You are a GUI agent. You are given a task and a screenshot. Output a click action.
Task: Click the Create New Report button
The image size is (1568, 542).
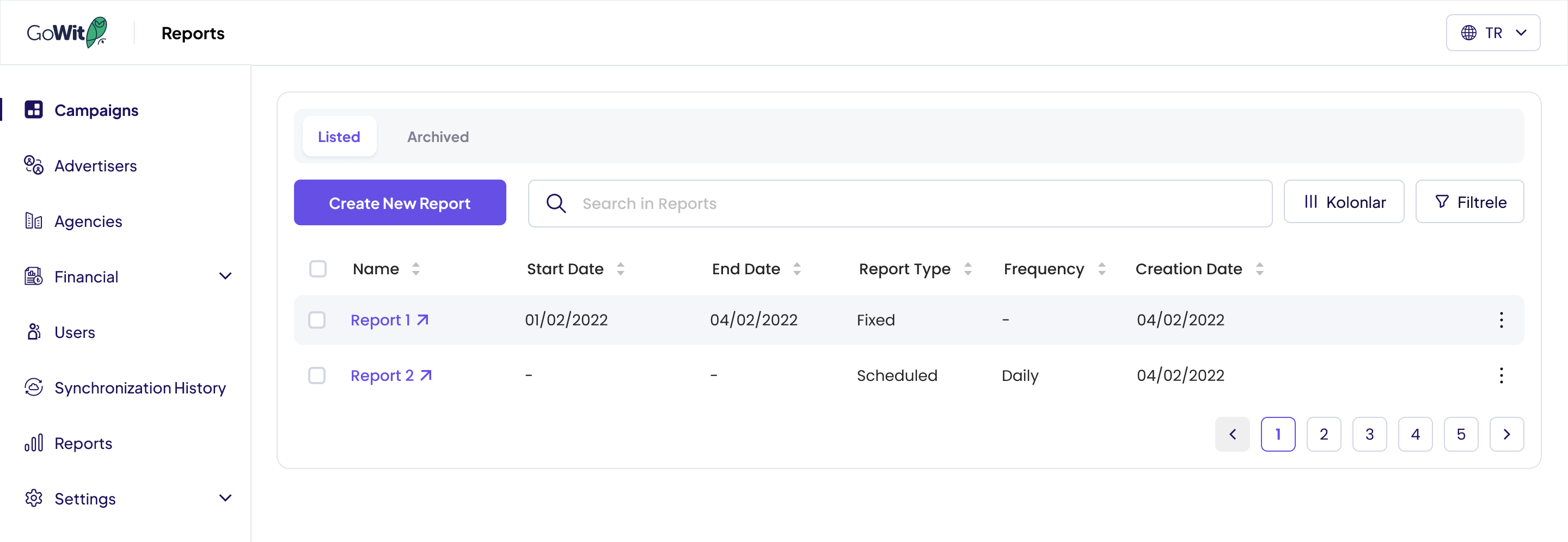coord(399,202)
